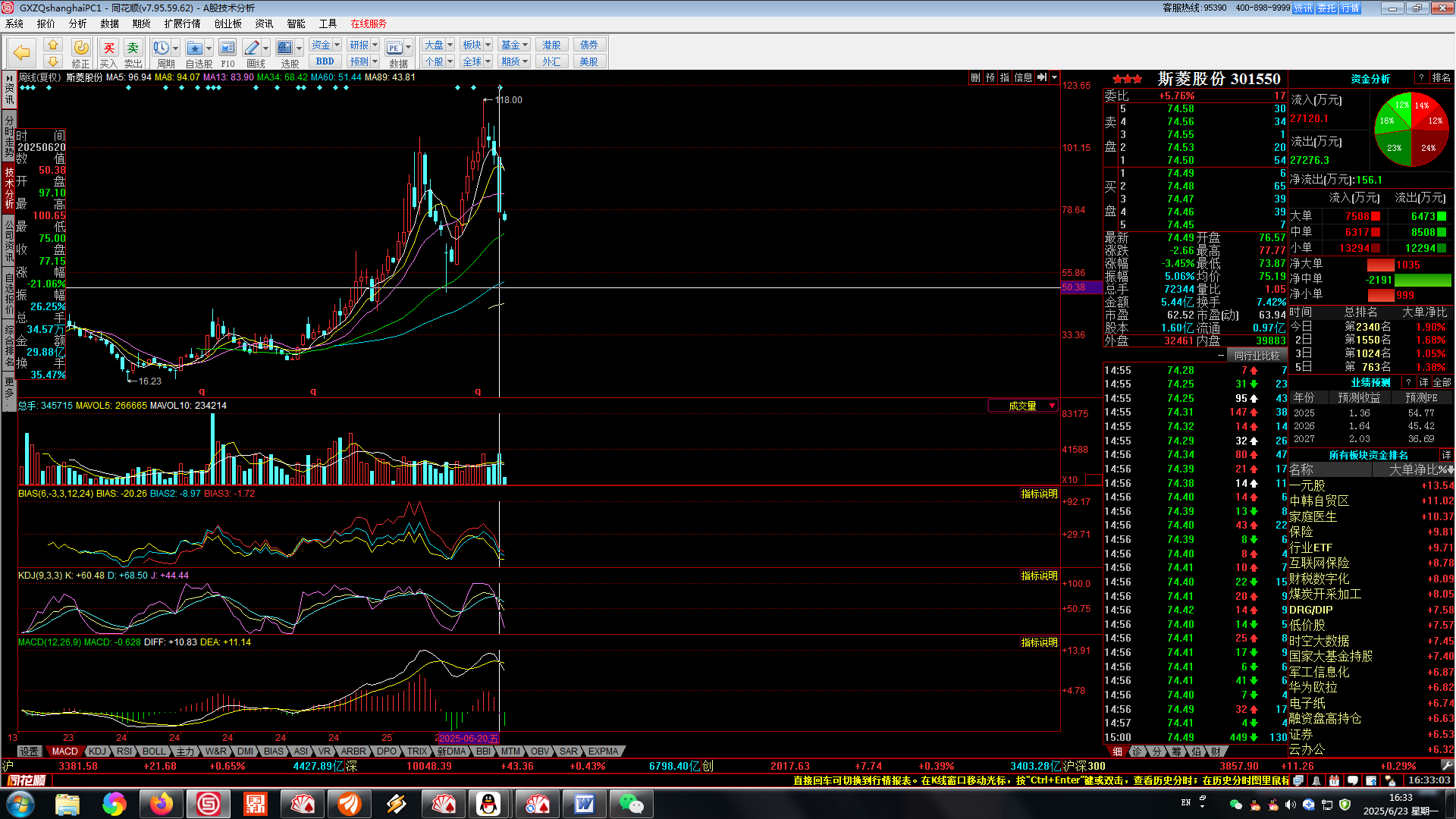Image resolution: width=1456 pixels, height=819 pixels.
Task: Click the yellow back arrow icon
Action: tap(22, 52)
